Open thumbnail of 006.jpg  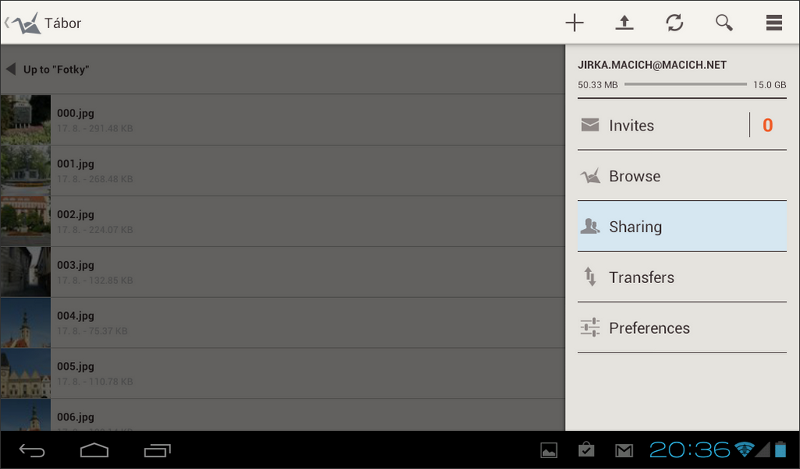tap(26, 415)
